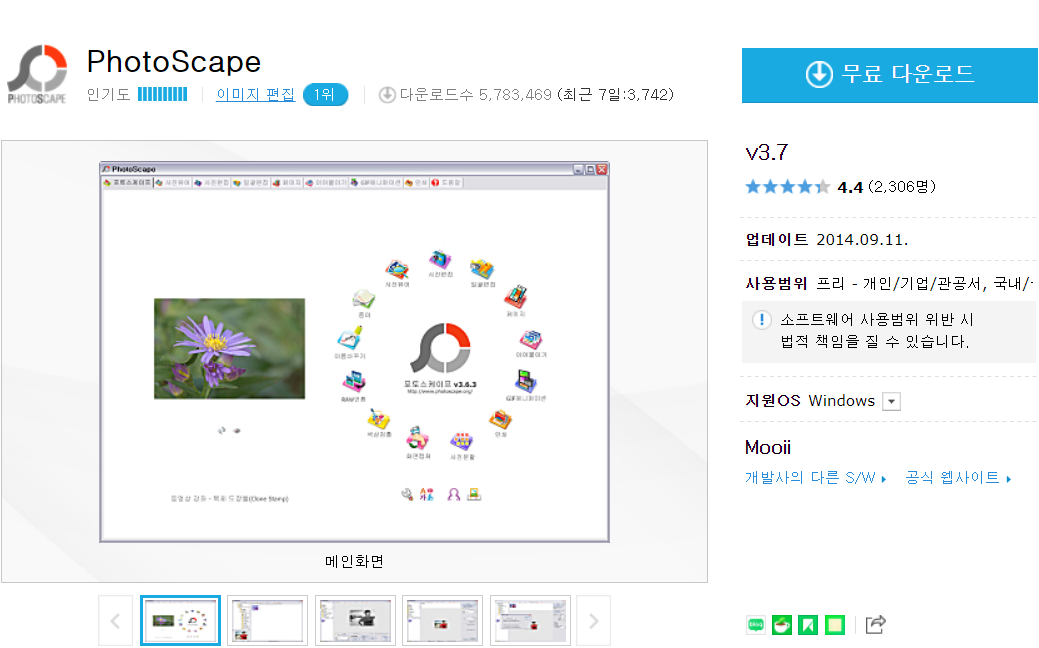Click the http://www.photoscape.org/ text in preview
This screenshot has width=1039, height=648.
coord(440,392)
